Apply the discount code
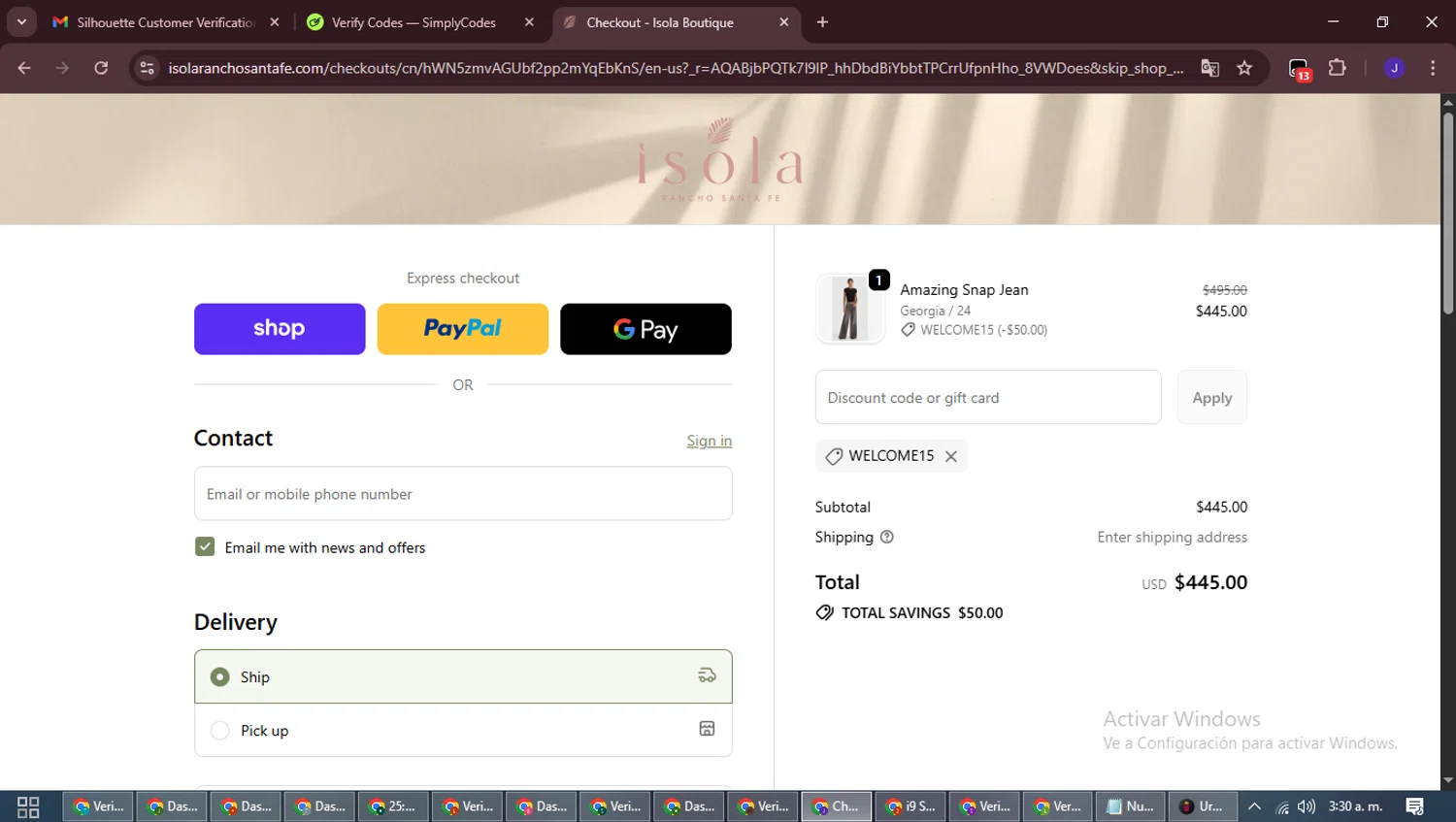The width and height of the screenshot is (1456, 822). (x=1211, y=397)
